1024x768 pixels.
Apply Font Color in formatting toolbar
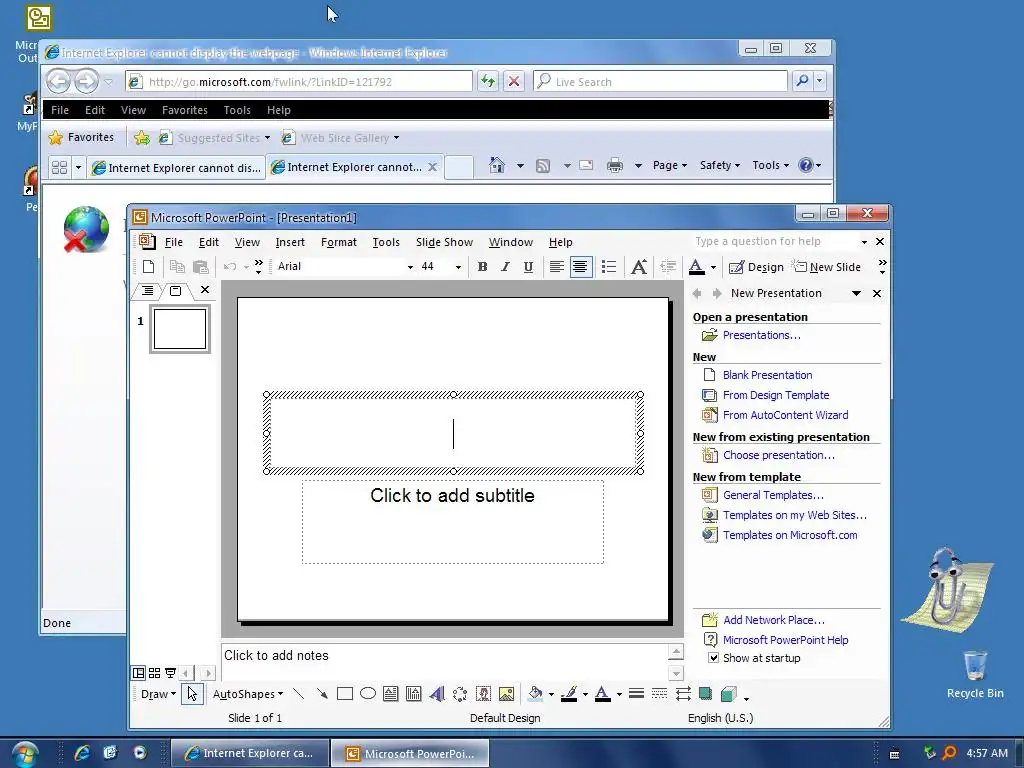696,266
